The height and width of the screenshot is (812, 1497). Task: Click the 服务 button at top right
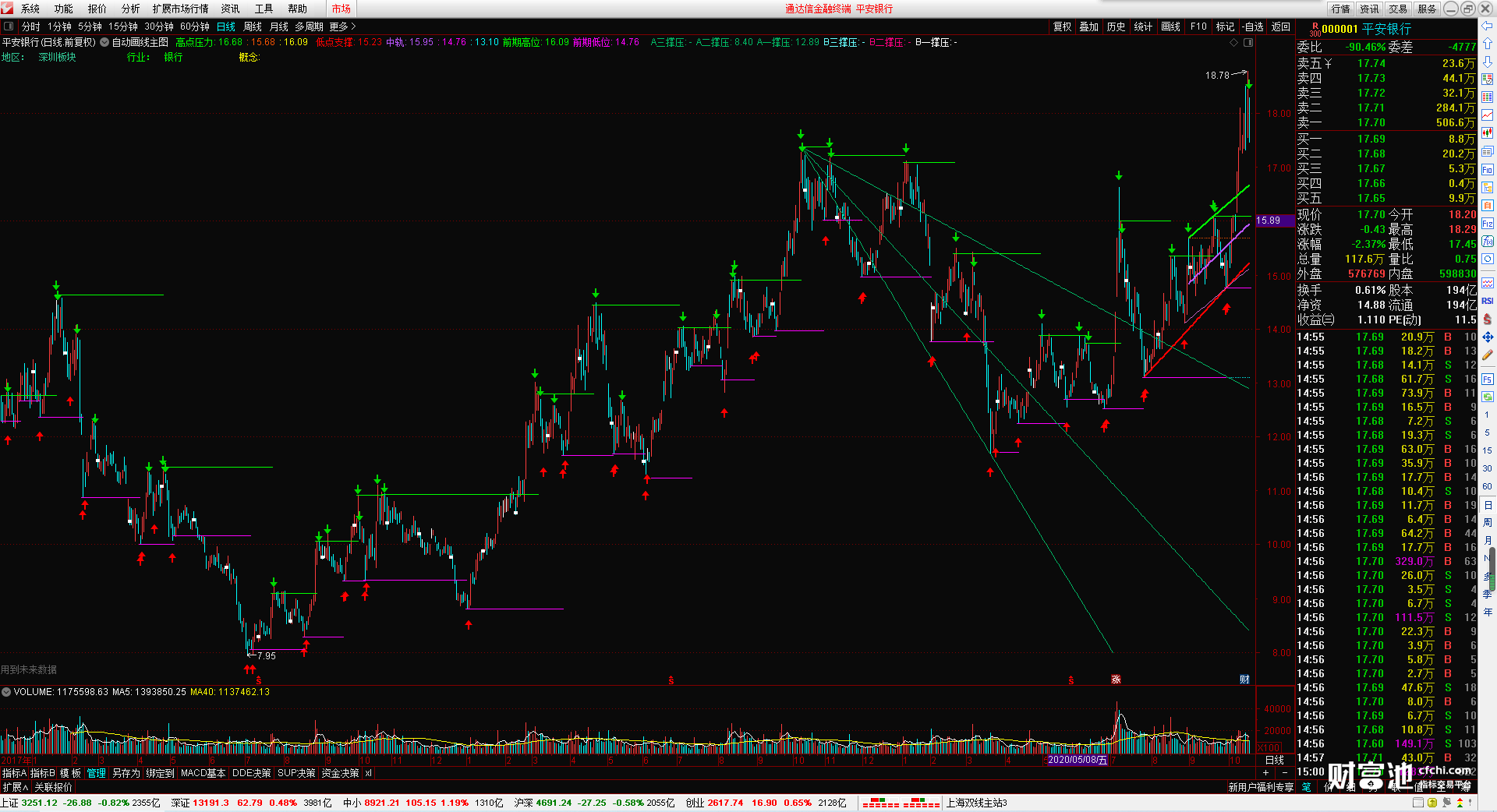(1427, 9)
